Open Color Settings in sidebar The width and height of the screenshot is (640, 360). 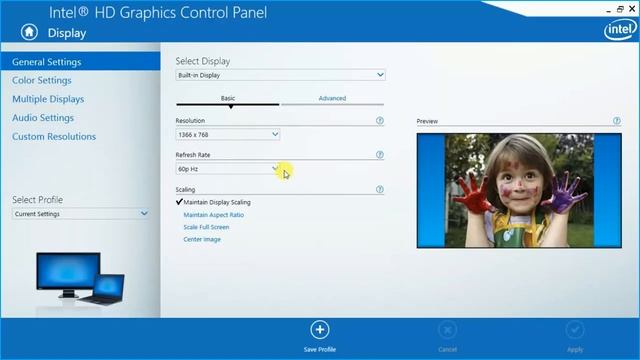pos(42,80)
